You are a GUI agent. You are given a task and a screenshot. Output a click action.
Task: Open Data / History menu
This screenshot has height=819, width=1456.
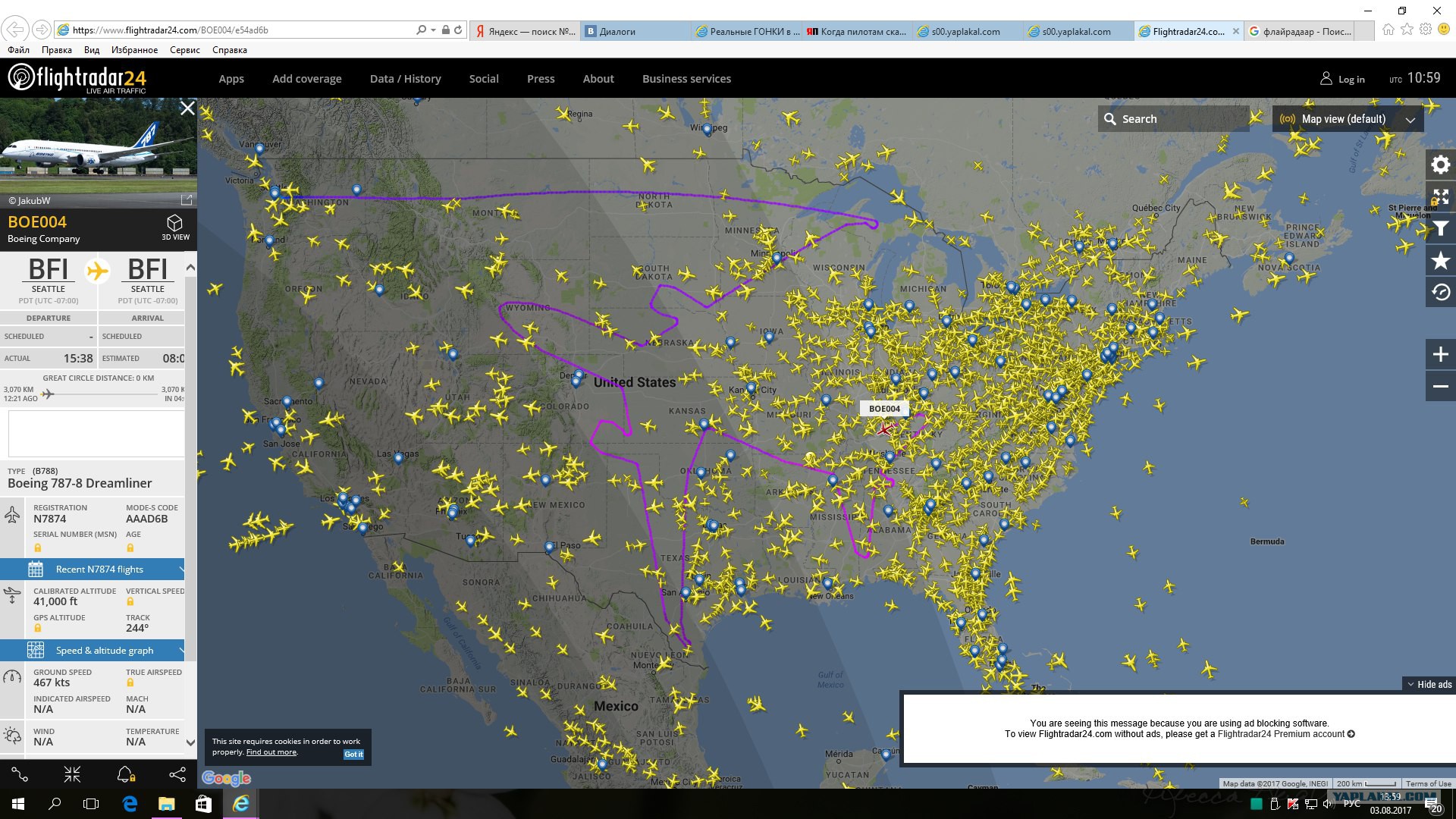[406, 79]
